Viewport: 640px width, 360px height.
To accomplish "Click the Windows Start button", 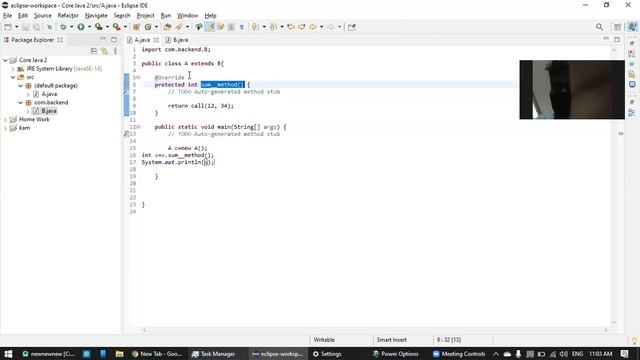I will click(x=8, y=354).
